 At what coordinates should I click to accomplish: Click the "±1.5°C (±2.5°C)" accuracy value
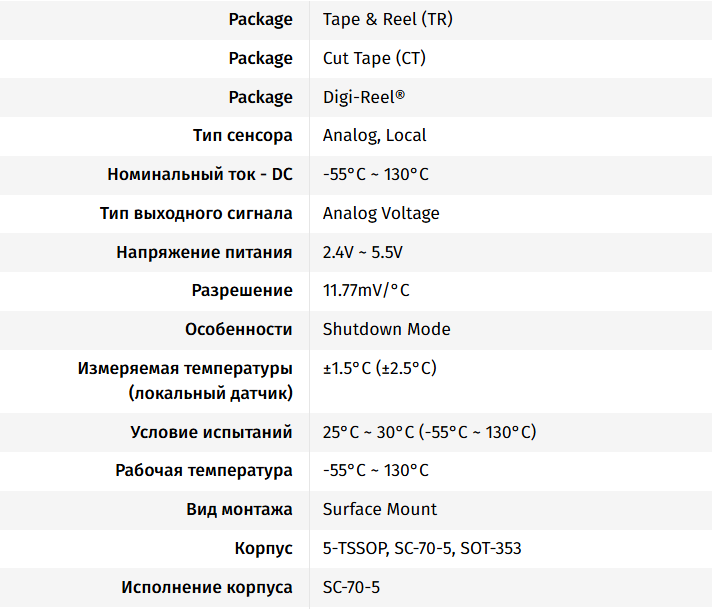coord(379,368)
